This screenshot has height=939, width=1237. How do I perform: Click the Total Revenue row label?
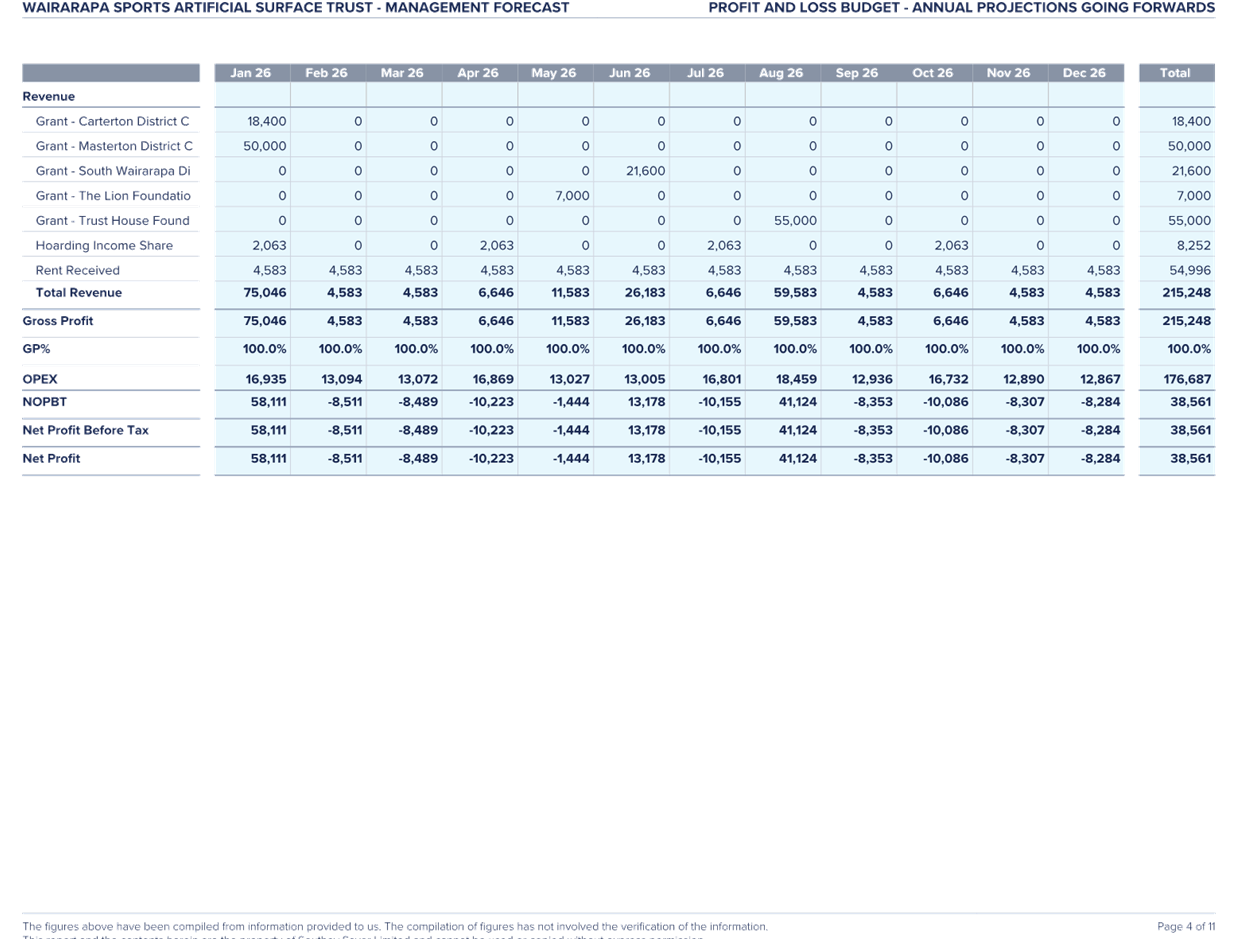78,292
